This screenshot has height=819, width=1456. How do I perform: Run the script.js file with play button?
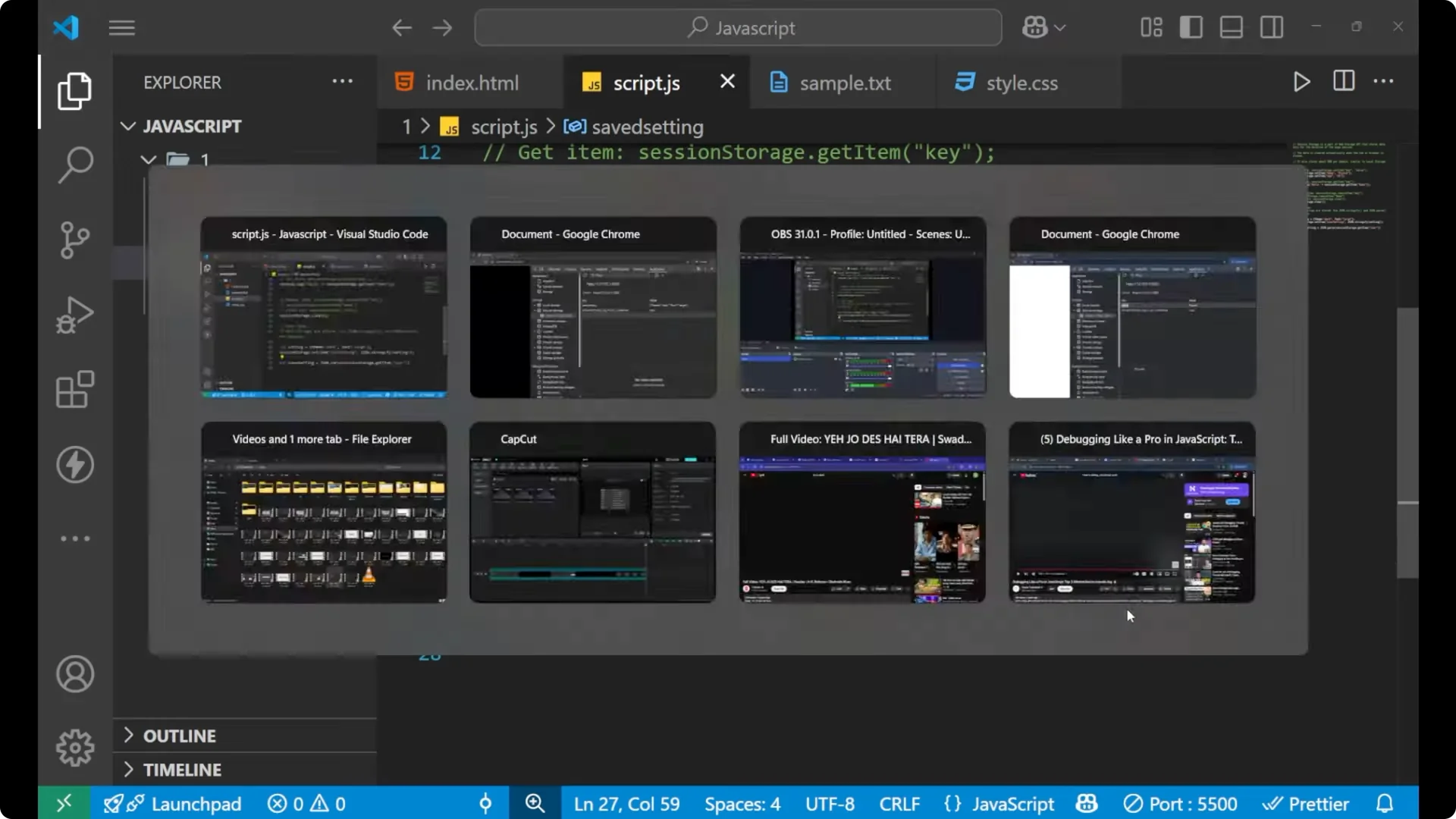[x=1301, y=82]
